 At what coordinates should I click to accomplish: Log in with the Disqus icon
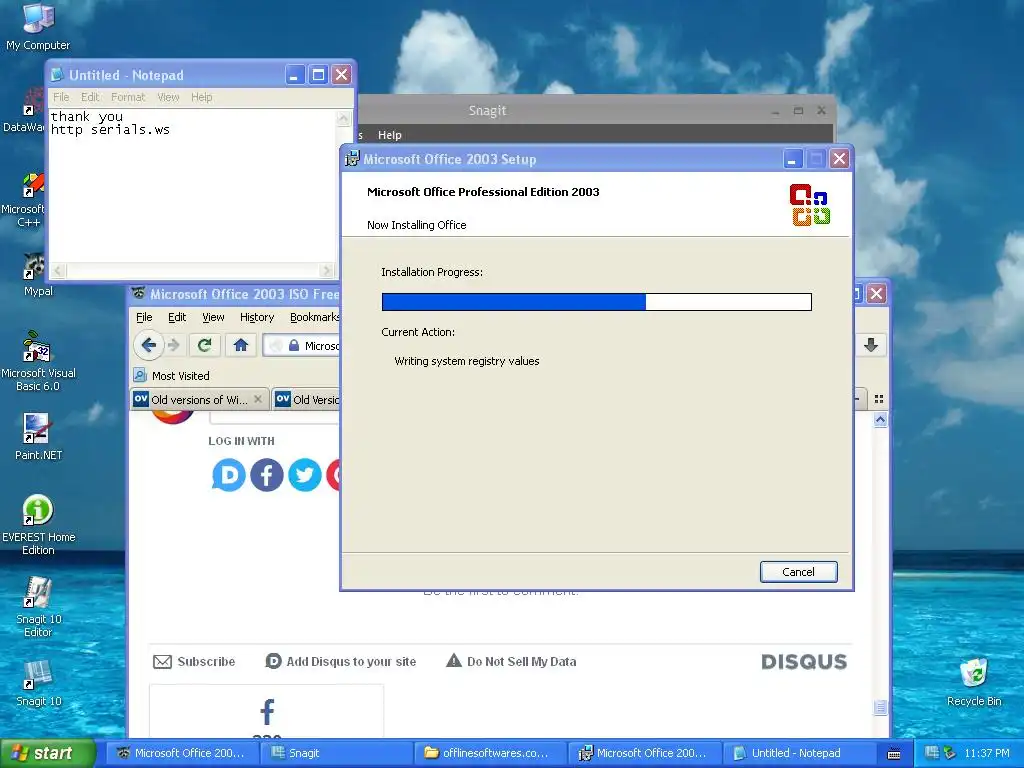[x=229, y=475]
